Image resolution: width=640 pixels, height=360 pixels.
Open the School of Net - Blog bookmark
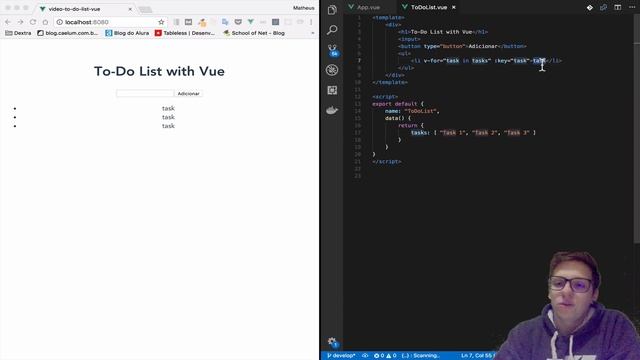tap(254, 33)
